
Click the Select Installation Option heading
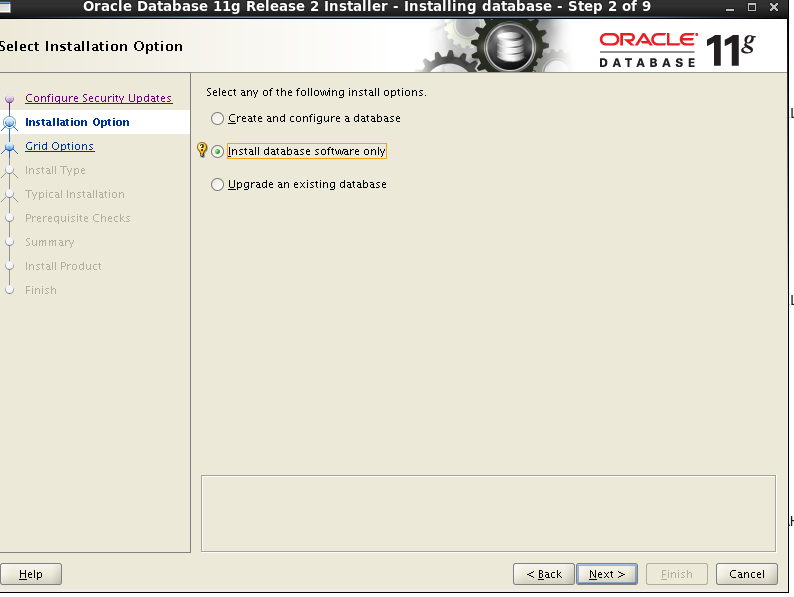click(91, 47)
